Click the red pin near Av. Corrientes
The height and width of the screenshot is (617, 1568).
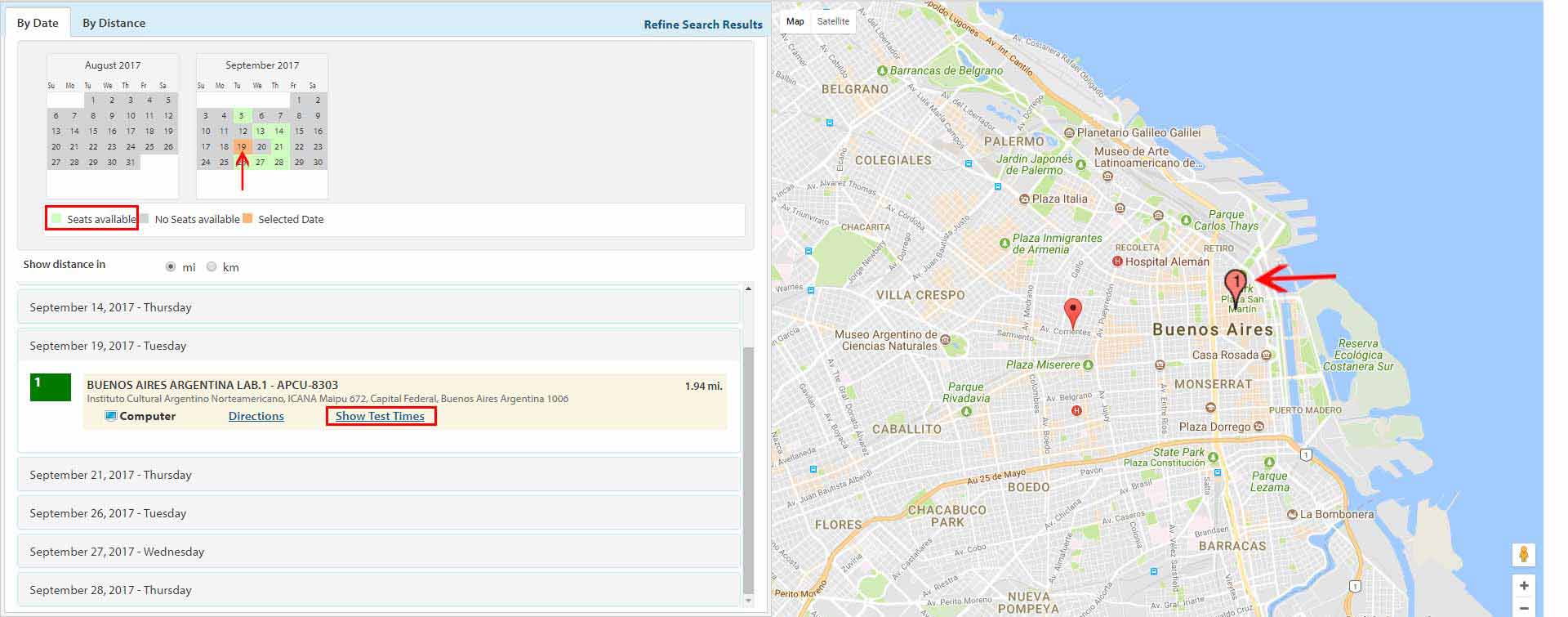1073,311
